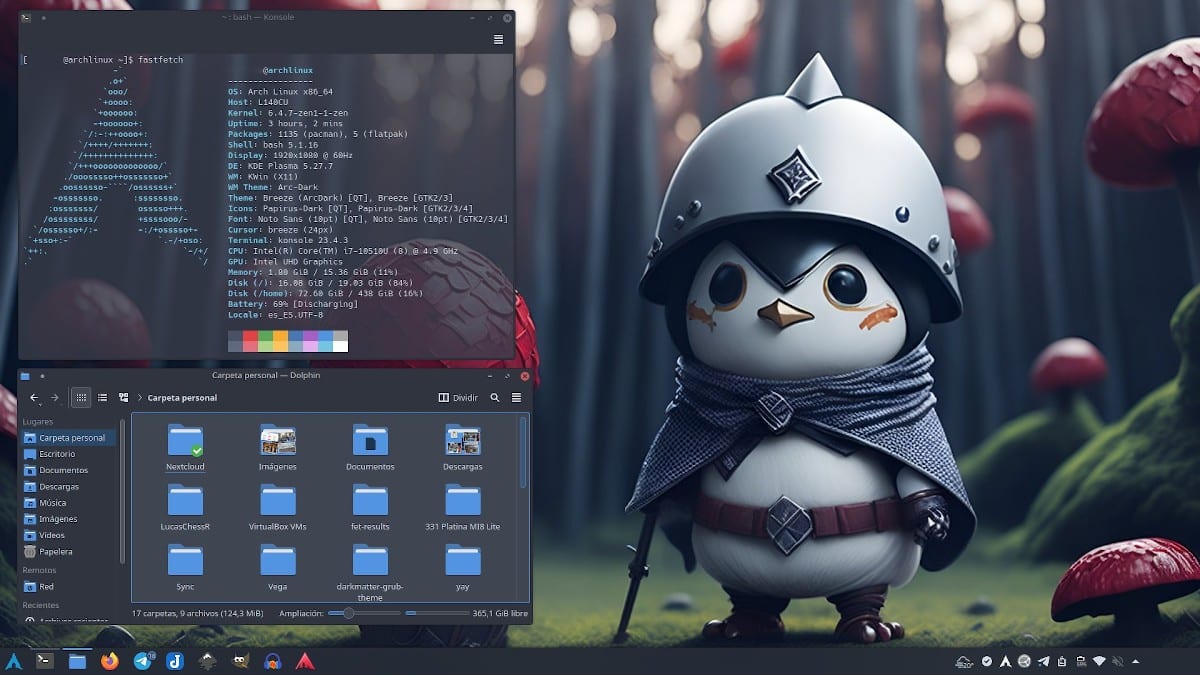Open the clipboard tray icon
This screenshot has width=1200, height=675.
click(1062, 661)
